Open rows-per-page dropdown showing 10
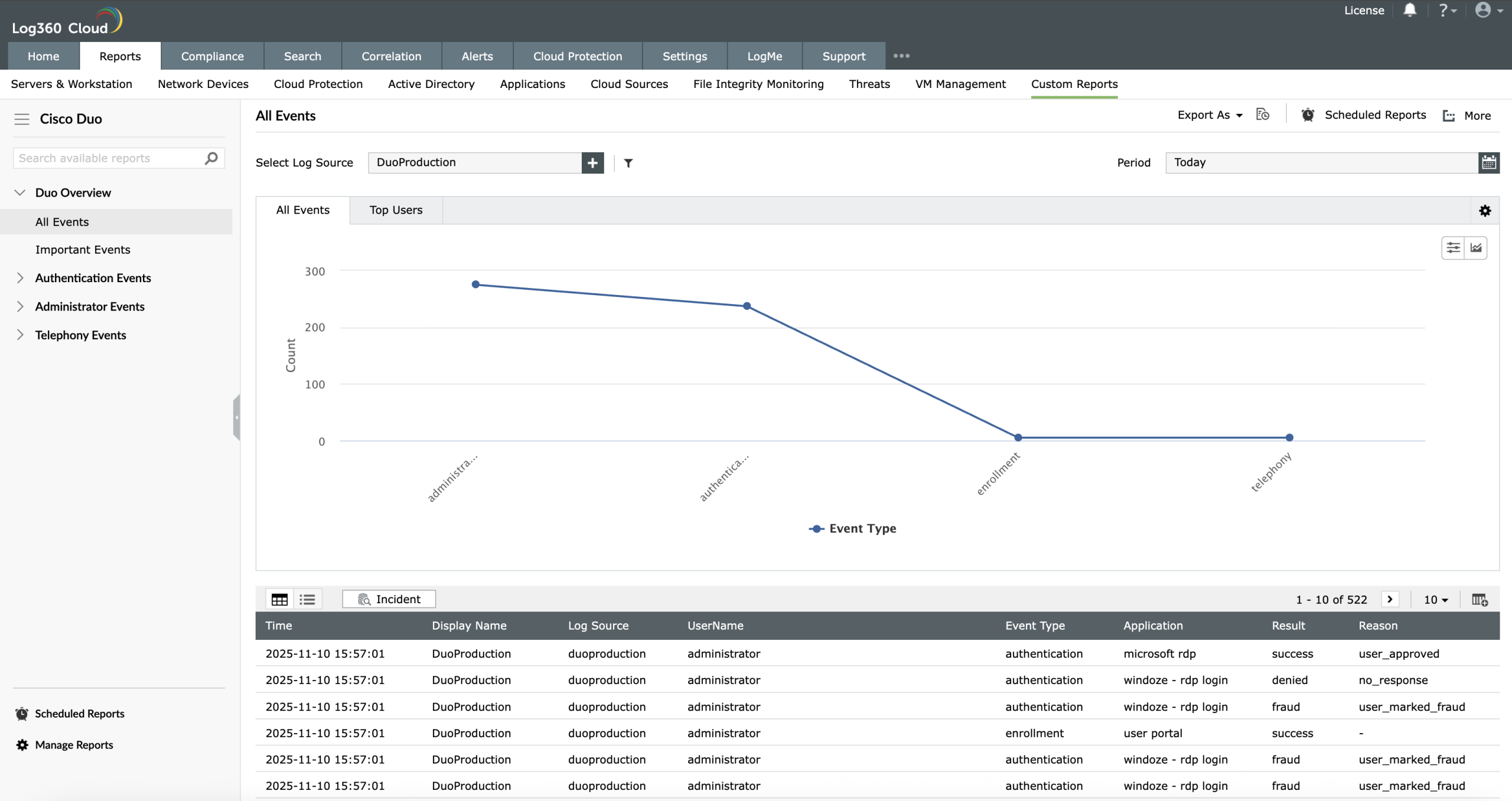This screenshot has width=1512, height=801. click(1436, 600)
